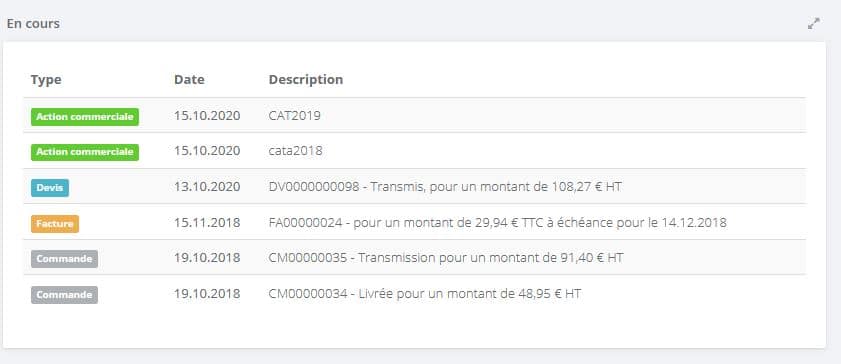This screenshot has height=364, width=841.
Task: Select the Date column header
Action: [189, 79]
